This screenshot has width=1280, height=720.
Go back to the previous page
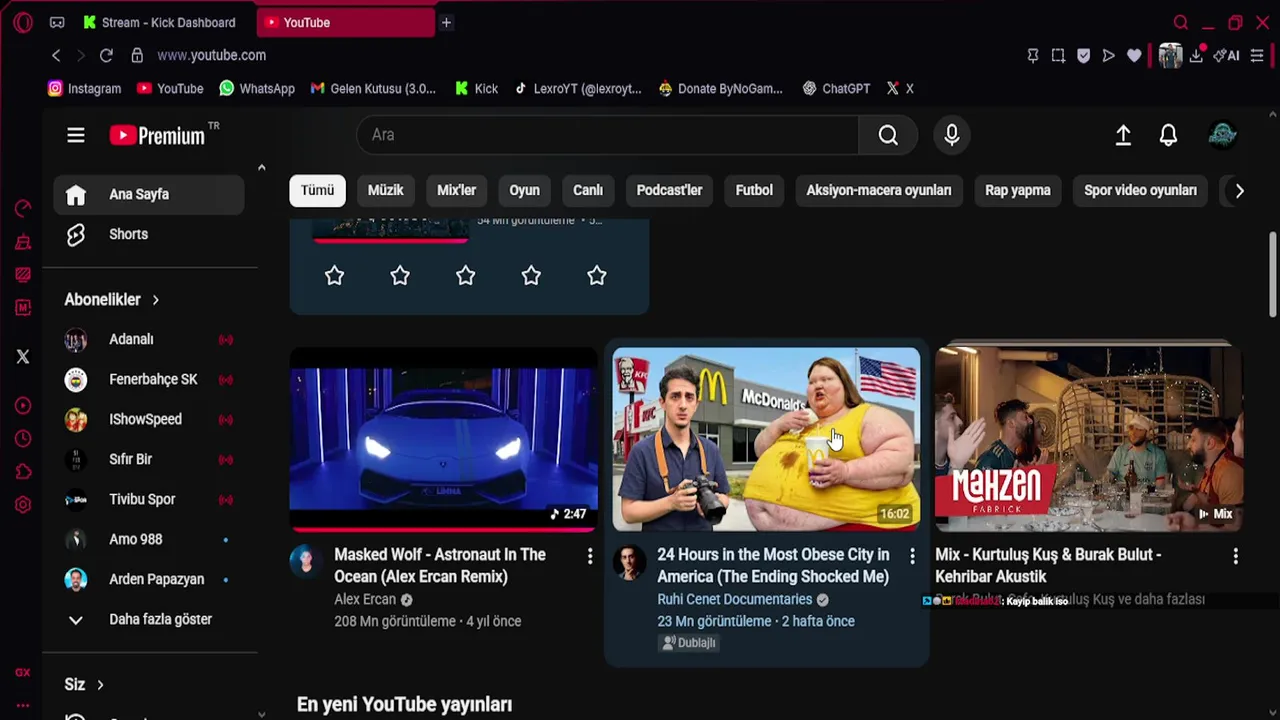pyautogui.click(x=56, y=55)
